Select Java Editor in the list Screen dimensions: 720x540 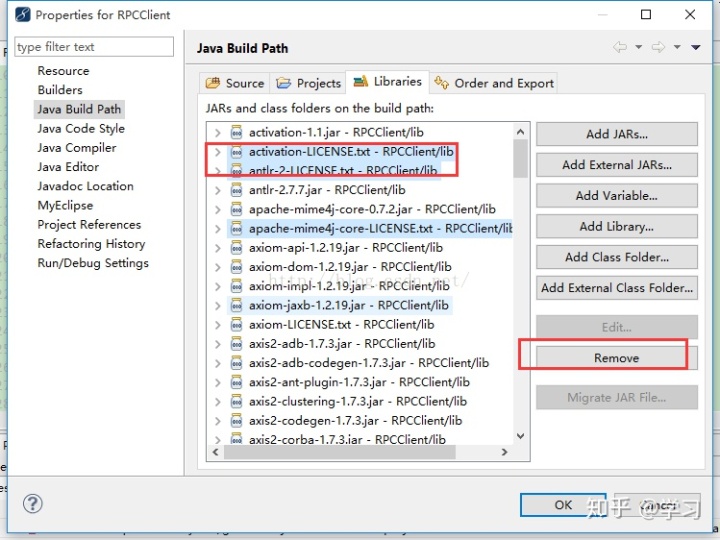(x=68, y=167)
